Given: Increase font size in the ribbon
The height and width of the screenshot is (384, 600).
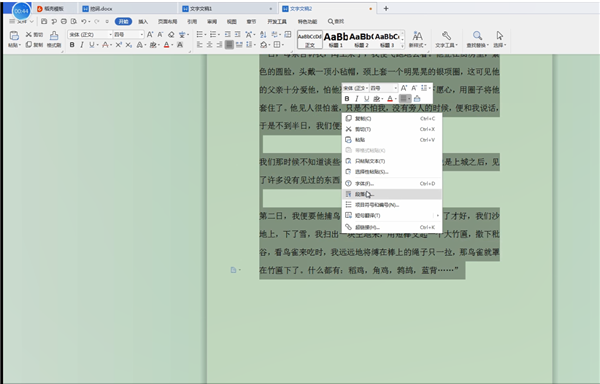Looking at the screenshot, I should 150,34.
